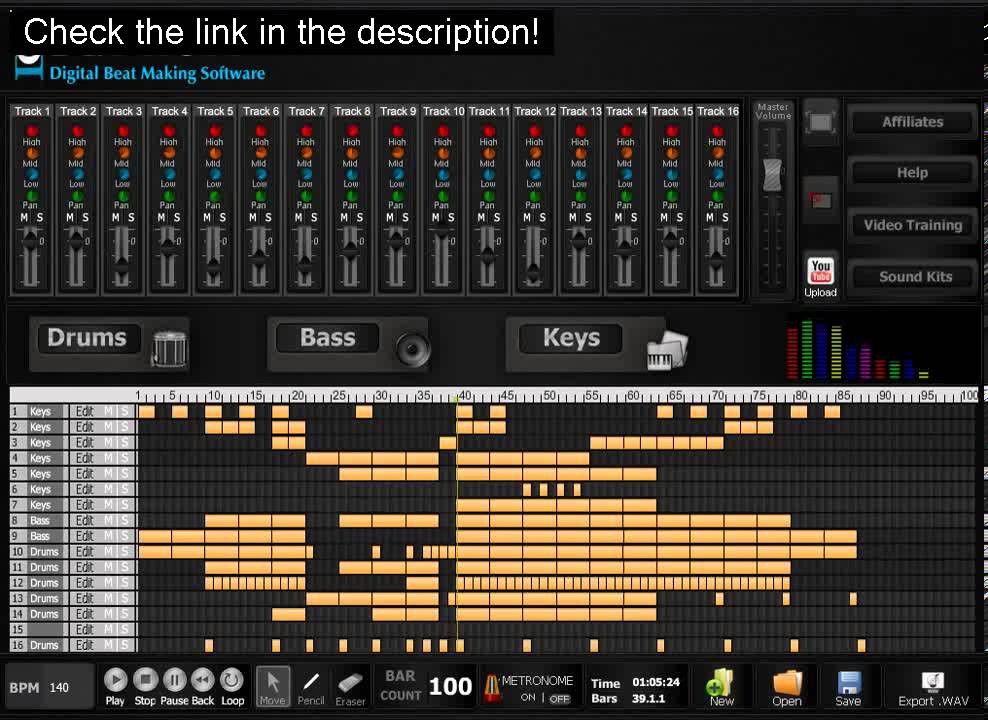The image size is (988, 720).
Task: Click bar 80 on the timeline ruler
Action: [800, 396]
